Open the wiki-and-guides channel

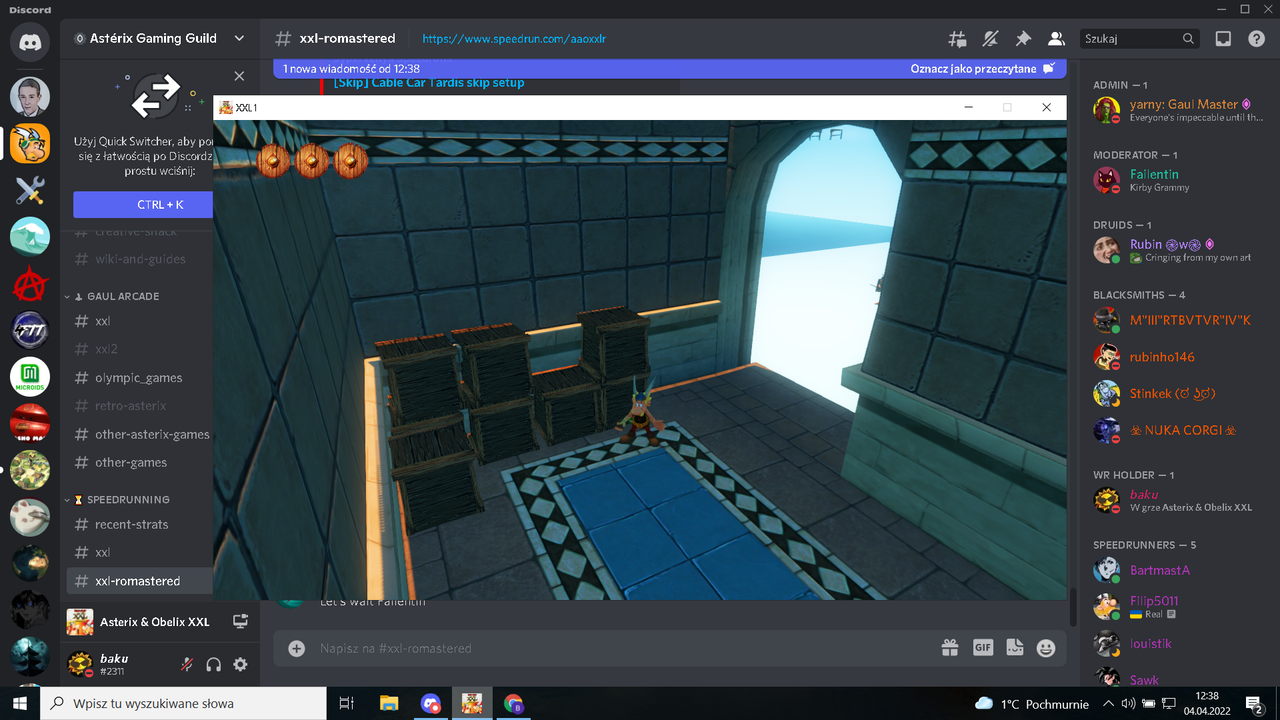(x=139, y=259)
